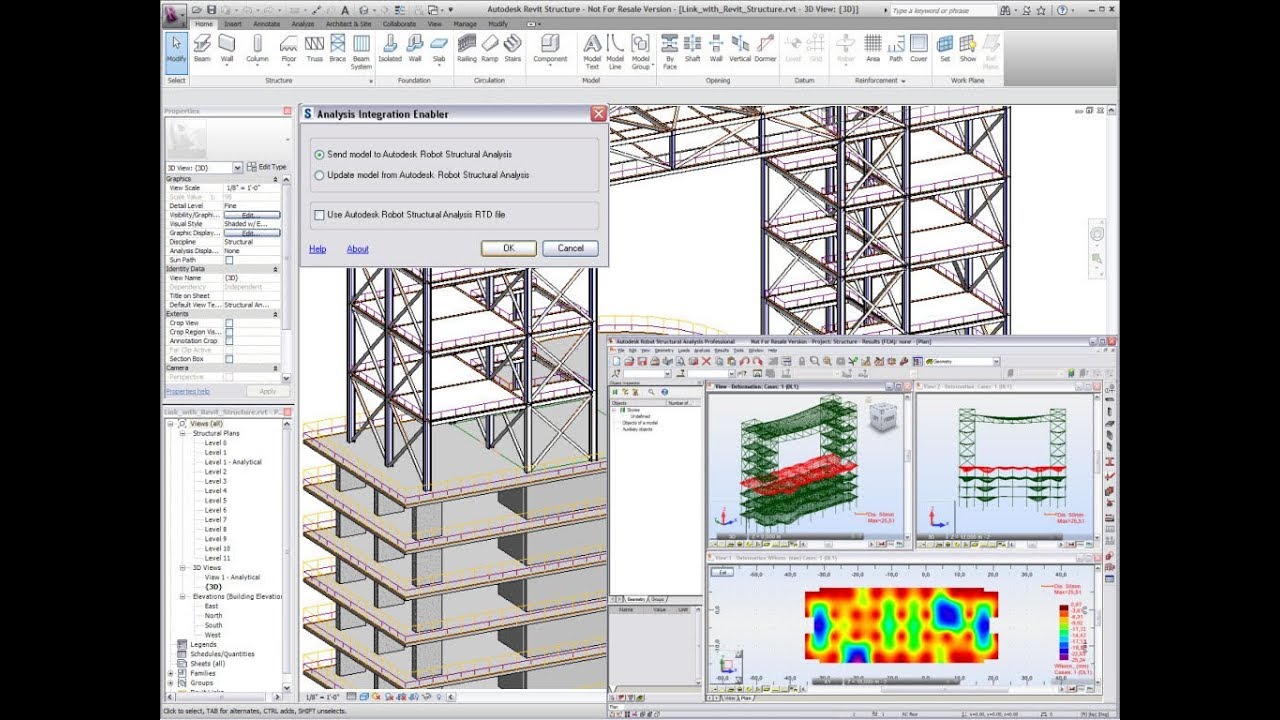Image resolution: width=1280 pixels, height=720 pixels.
Task: Open Level 1 - Analytical plan view
Action: tap(233, 462)
